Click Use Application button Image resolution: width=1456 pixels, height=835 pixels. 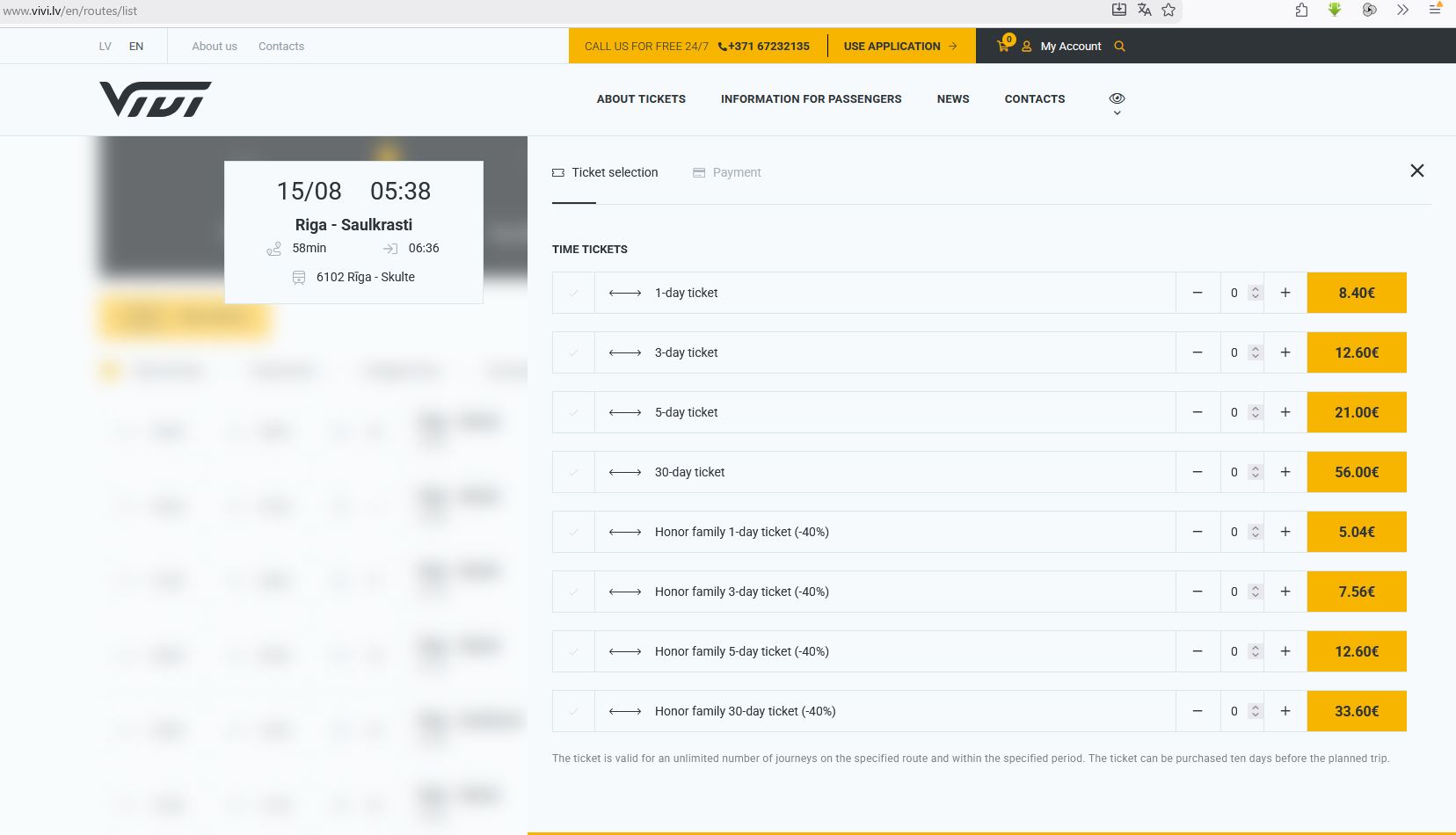pos(900,47)
